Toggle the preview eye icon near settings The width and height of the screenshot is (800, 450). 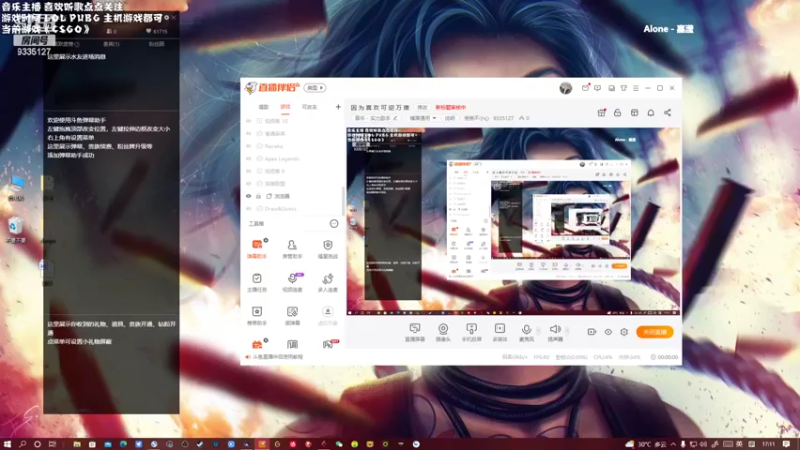coord(608,332)
